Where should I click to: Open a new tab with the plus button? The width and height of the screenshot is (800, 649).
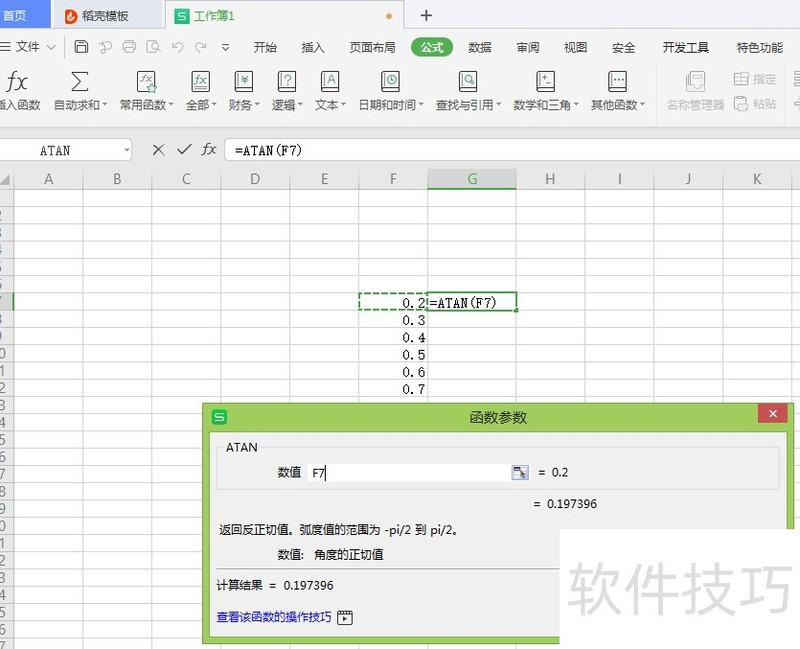pos(426,15)
